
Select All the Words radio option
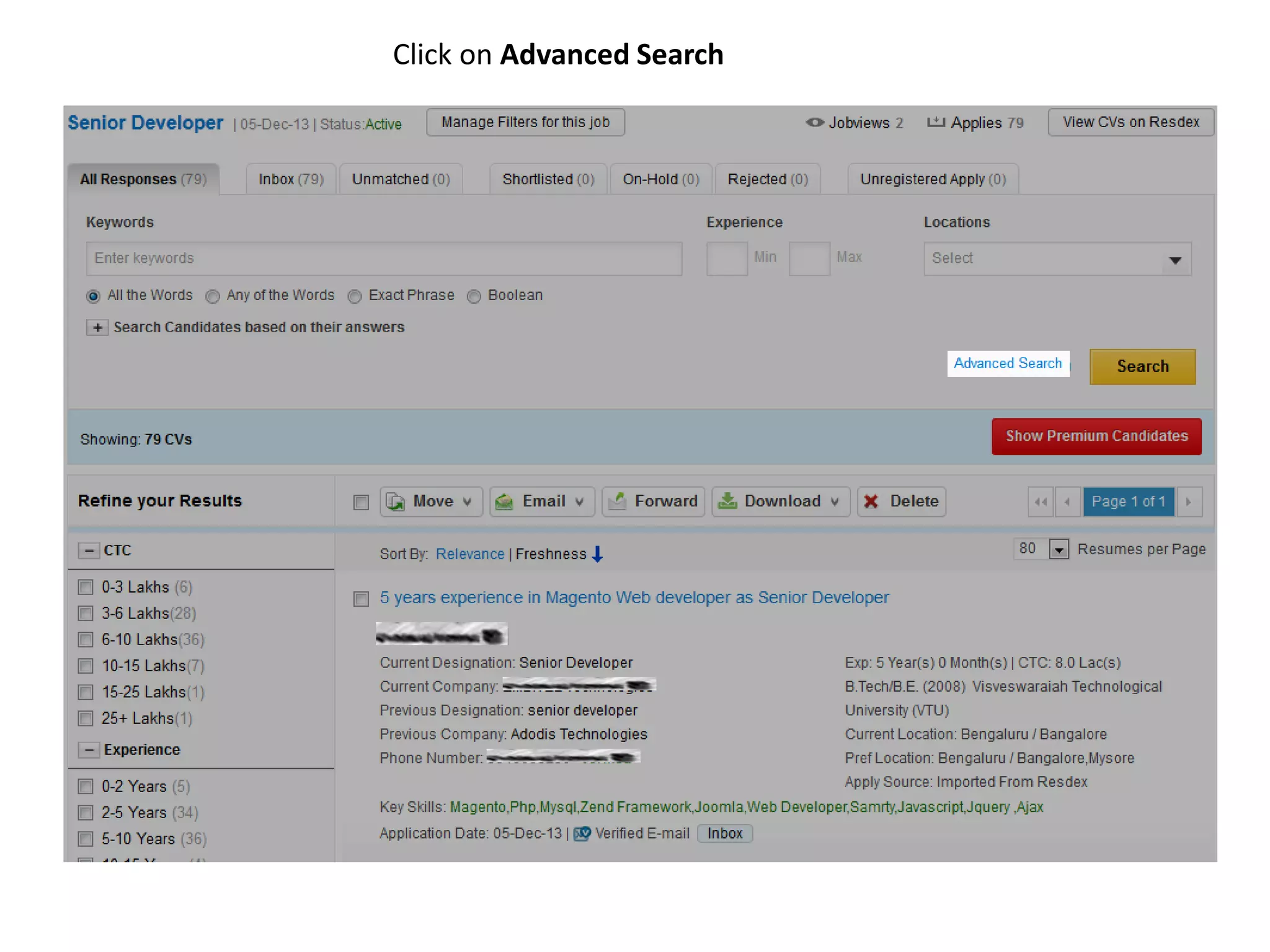click(93, 296)
